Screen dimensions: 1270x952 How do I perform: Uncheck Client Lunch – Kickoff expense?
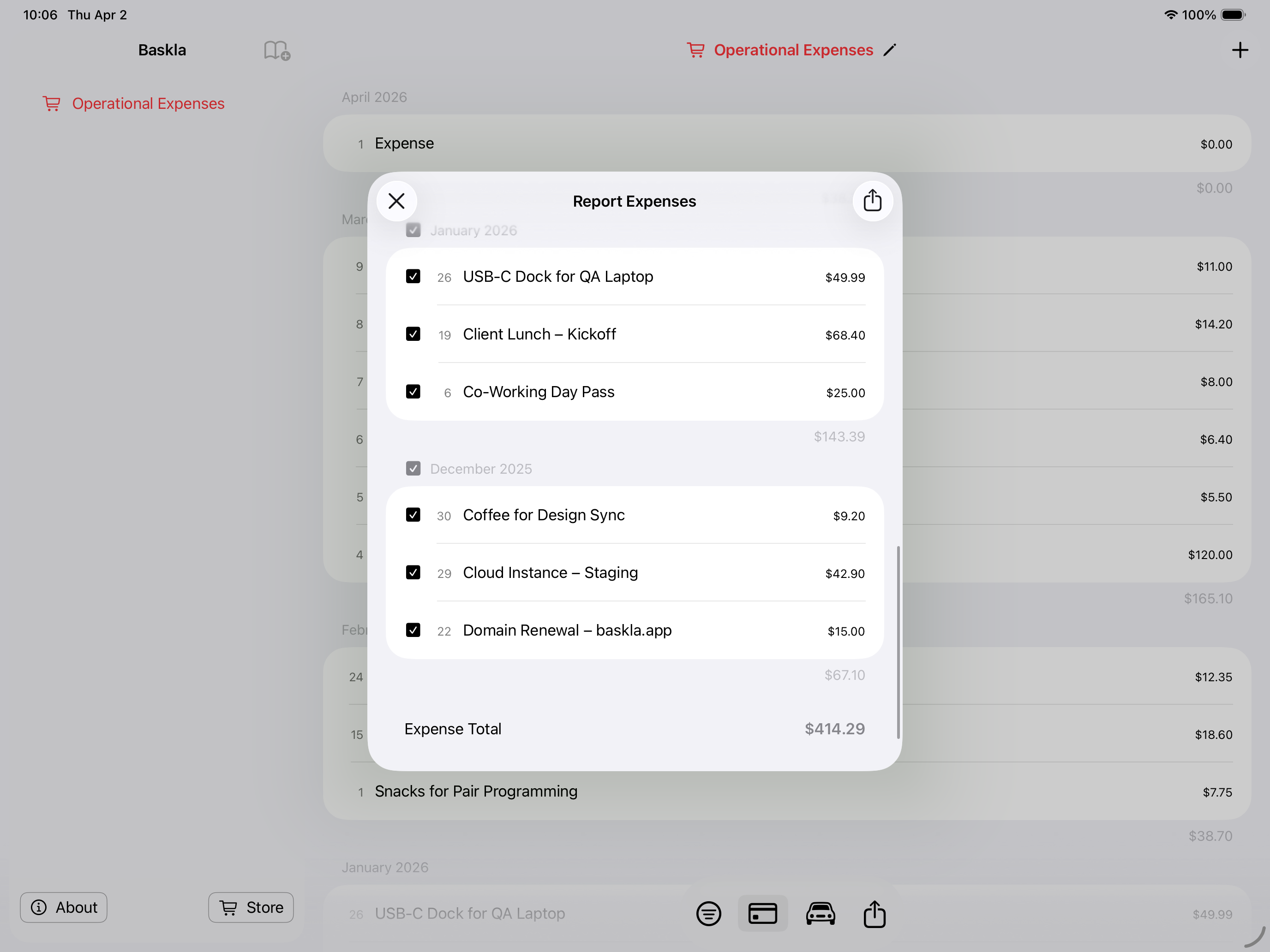click(413, 334)
